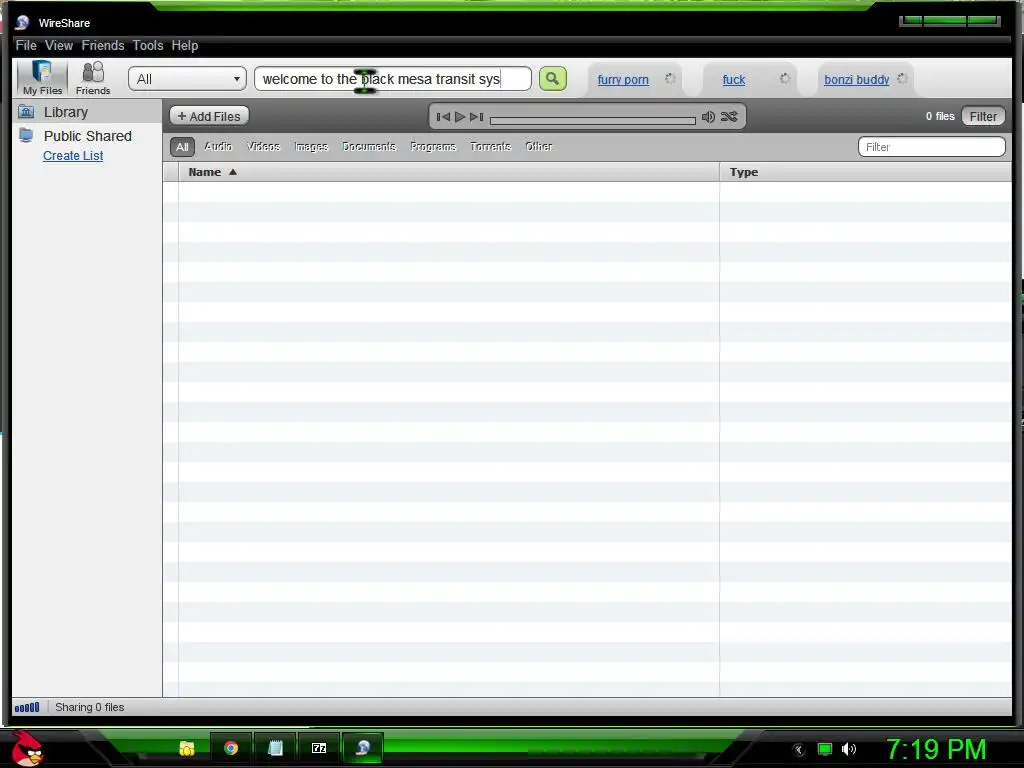Filter library by Audio

pyautogui.click(x=218, y=147)
